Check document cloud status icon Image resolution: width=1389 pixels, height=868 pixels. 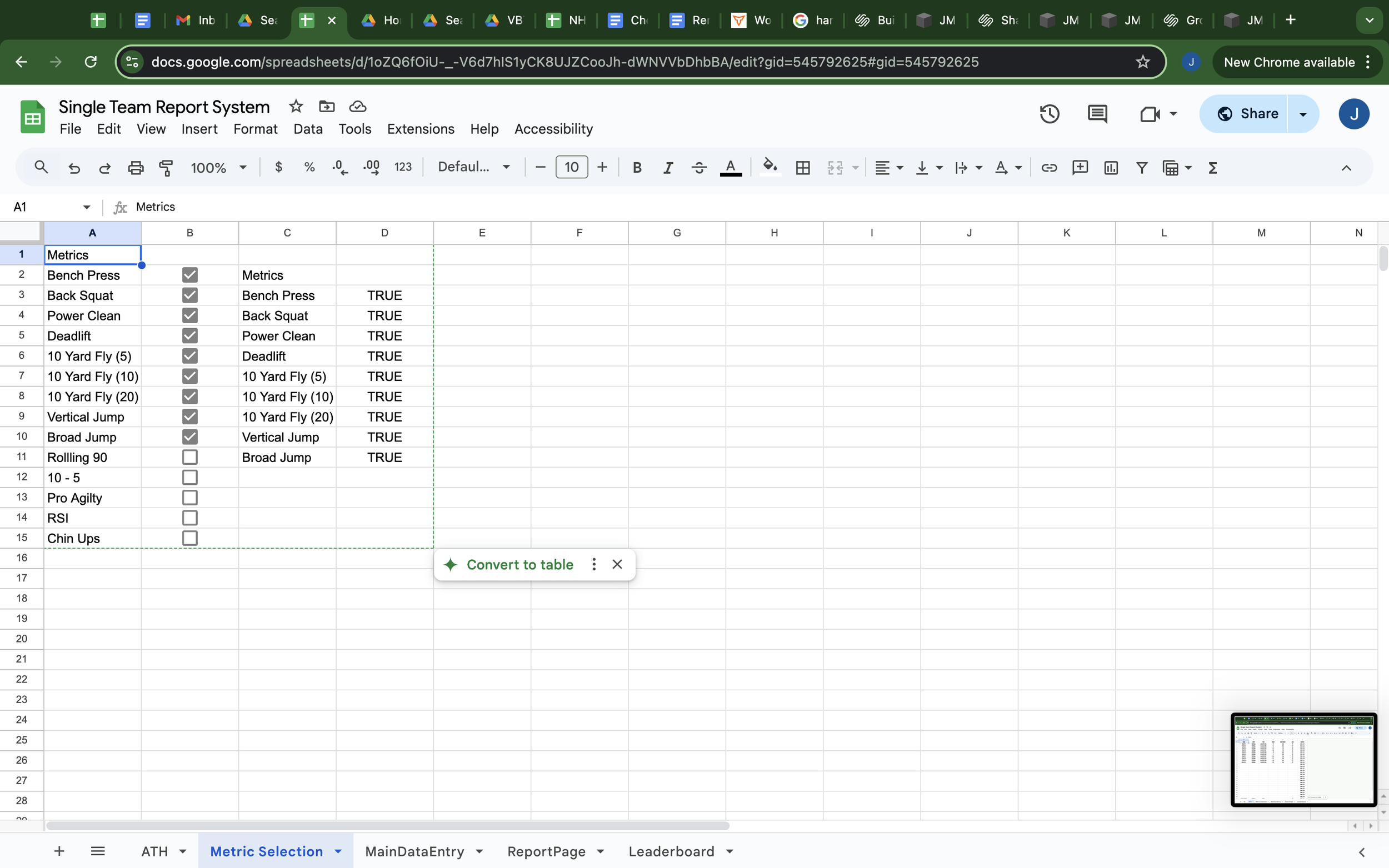click(x=358, y=106)
